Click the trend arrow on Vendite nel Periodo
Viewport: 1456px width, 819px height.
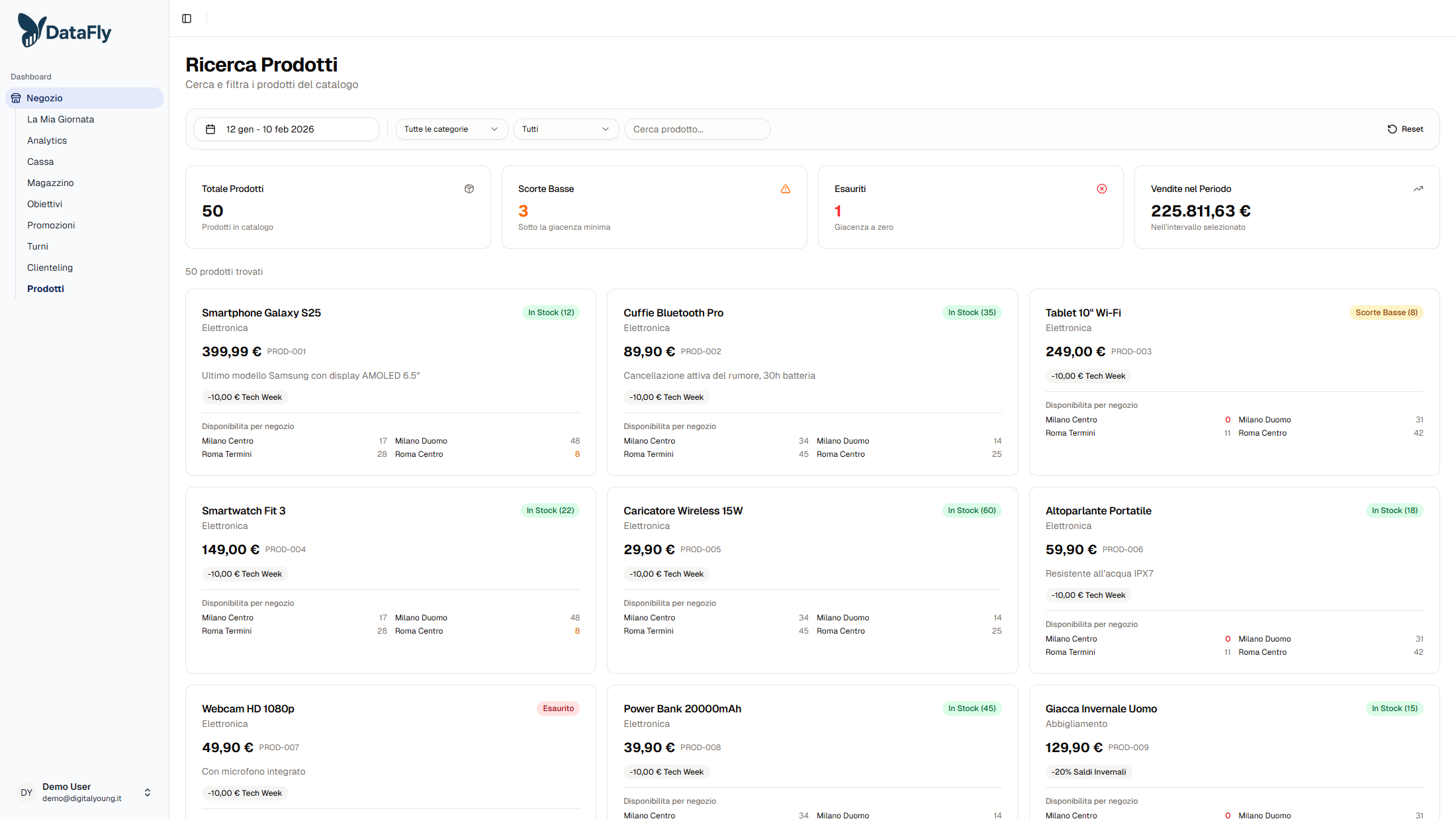click(x=1418, y=189)
